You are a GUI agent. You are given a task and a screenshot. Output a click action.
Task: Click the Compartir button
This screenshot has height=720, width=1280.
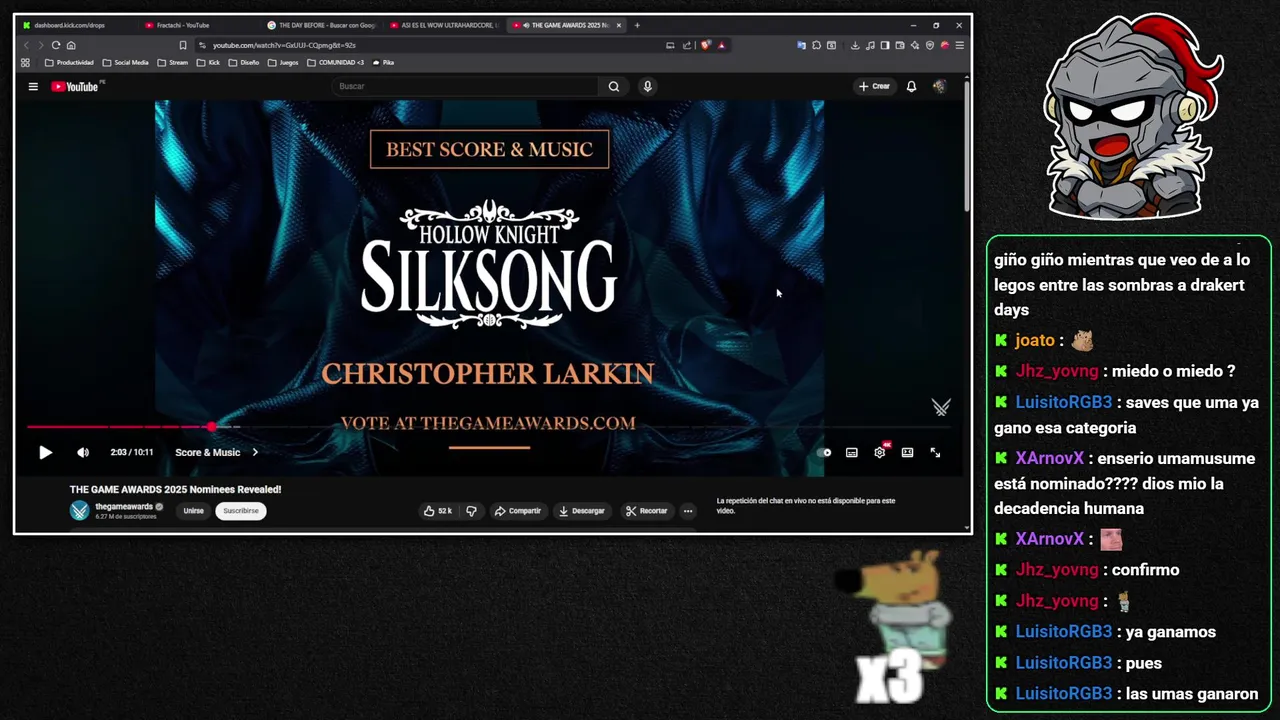point(518,511)
